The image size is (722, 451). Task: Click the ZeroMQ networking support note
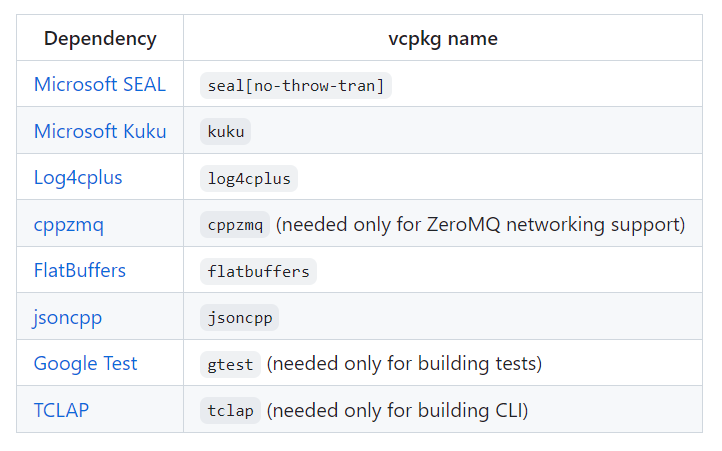[480, 224]
